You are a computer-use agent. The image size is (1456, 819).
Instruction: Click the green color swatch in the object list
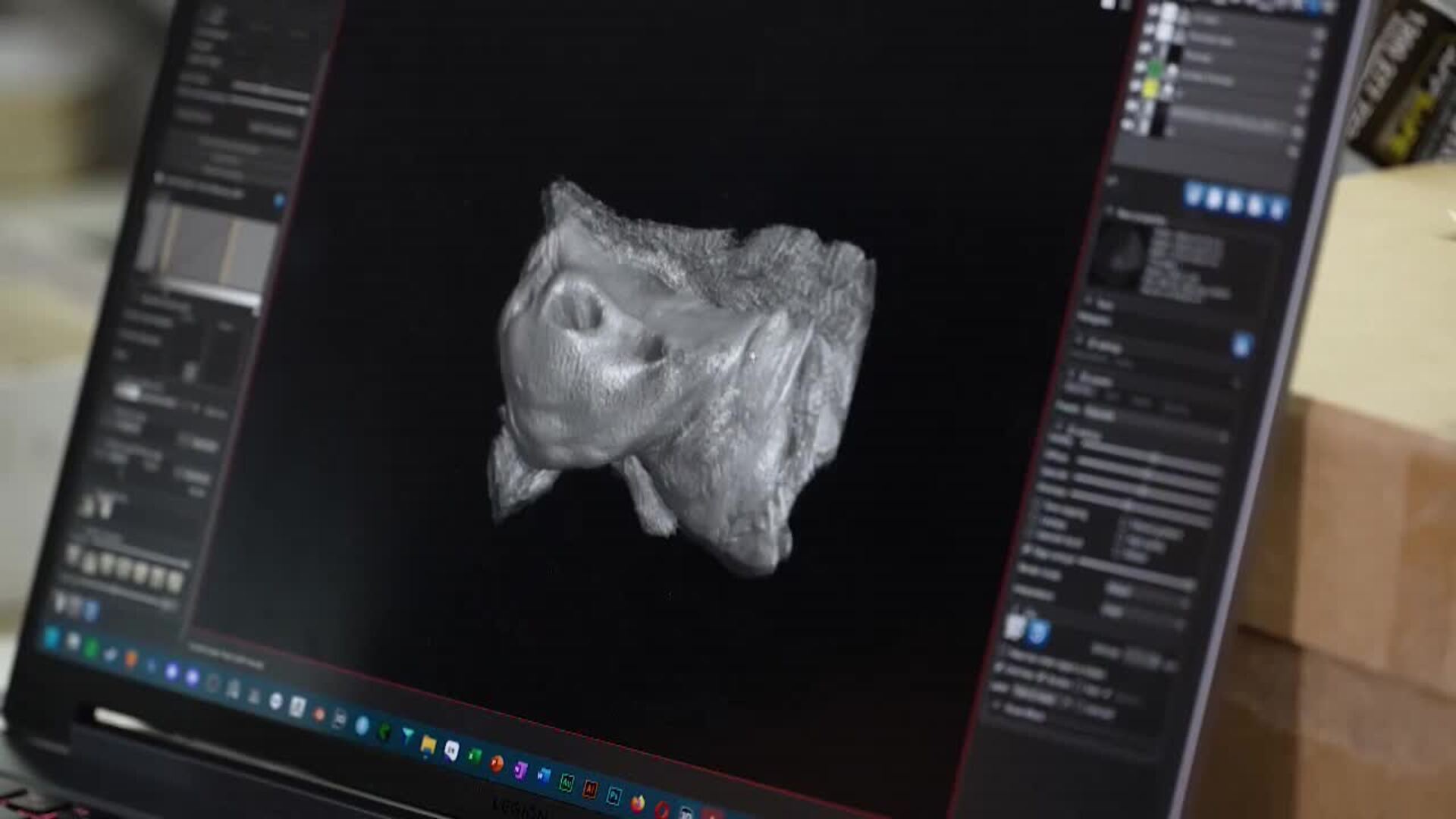(x=1155, y=70)
